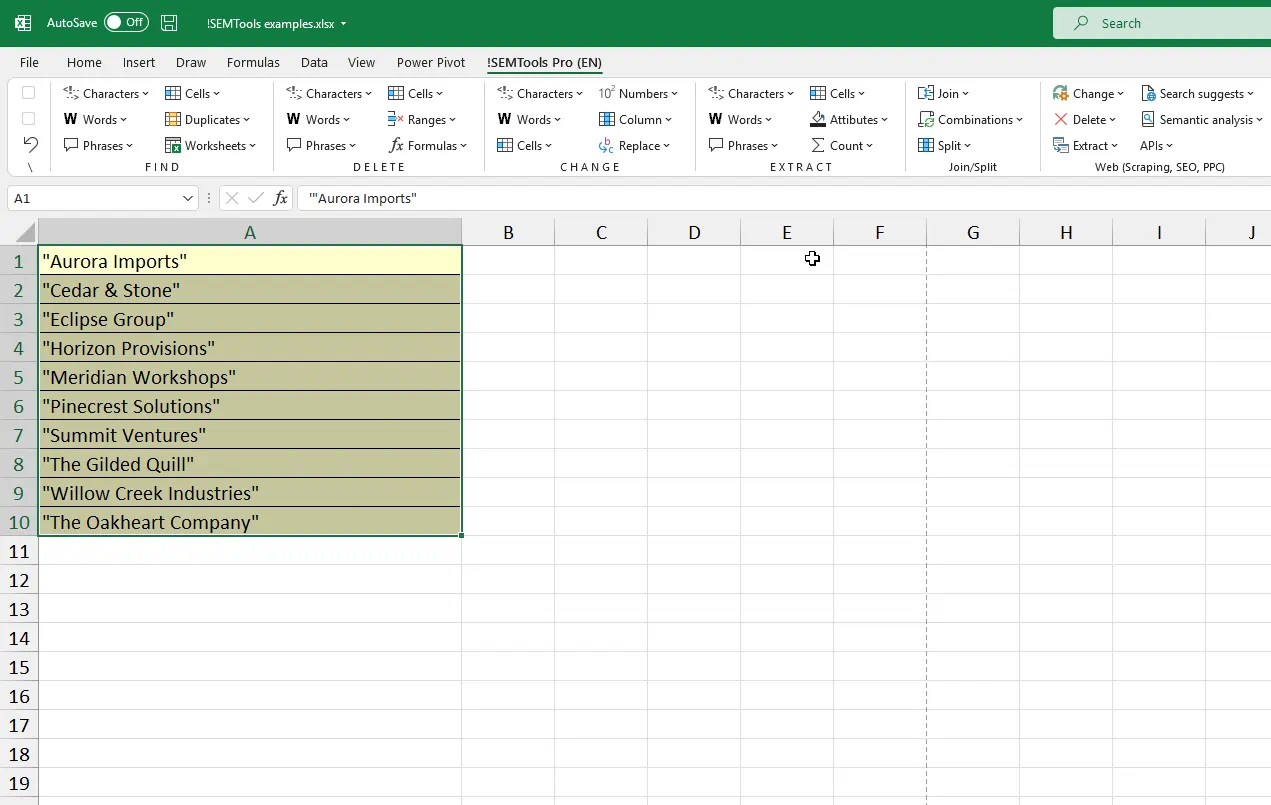The width and height of the screenshot is (1271, 805).
Task: Select row 12 header
Action: (19, 580)
